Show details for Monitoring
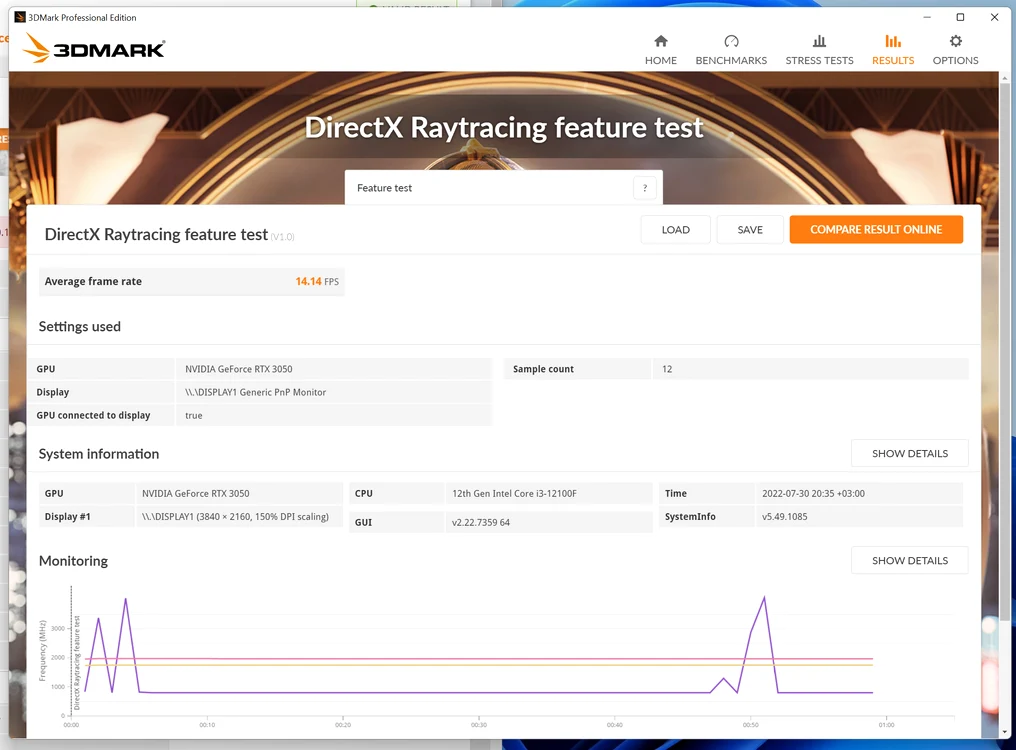This screenshot has width=1016, height=750. pos(909,560)
